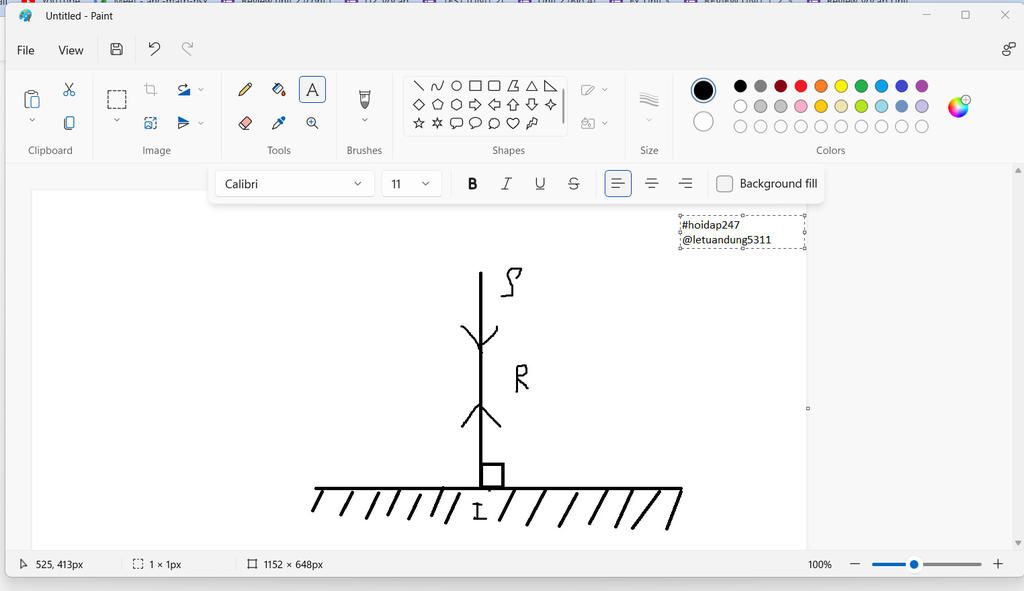Click the canvas right-edge resize handle
Viewport: 1024px width, 591px height.
(x=808, y=408)
